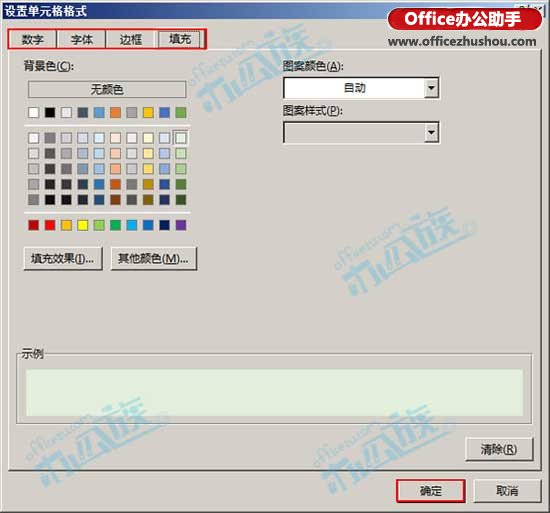Select the lightest peach tint swatch
Image resolution: width=550 pixels, height=513 pixels.
coord(115,138)
